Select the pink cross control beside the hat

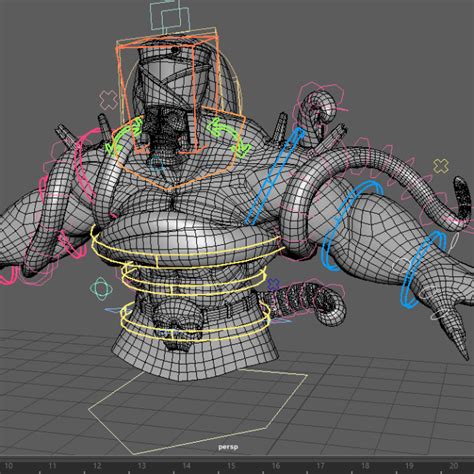tap(108, 99)
